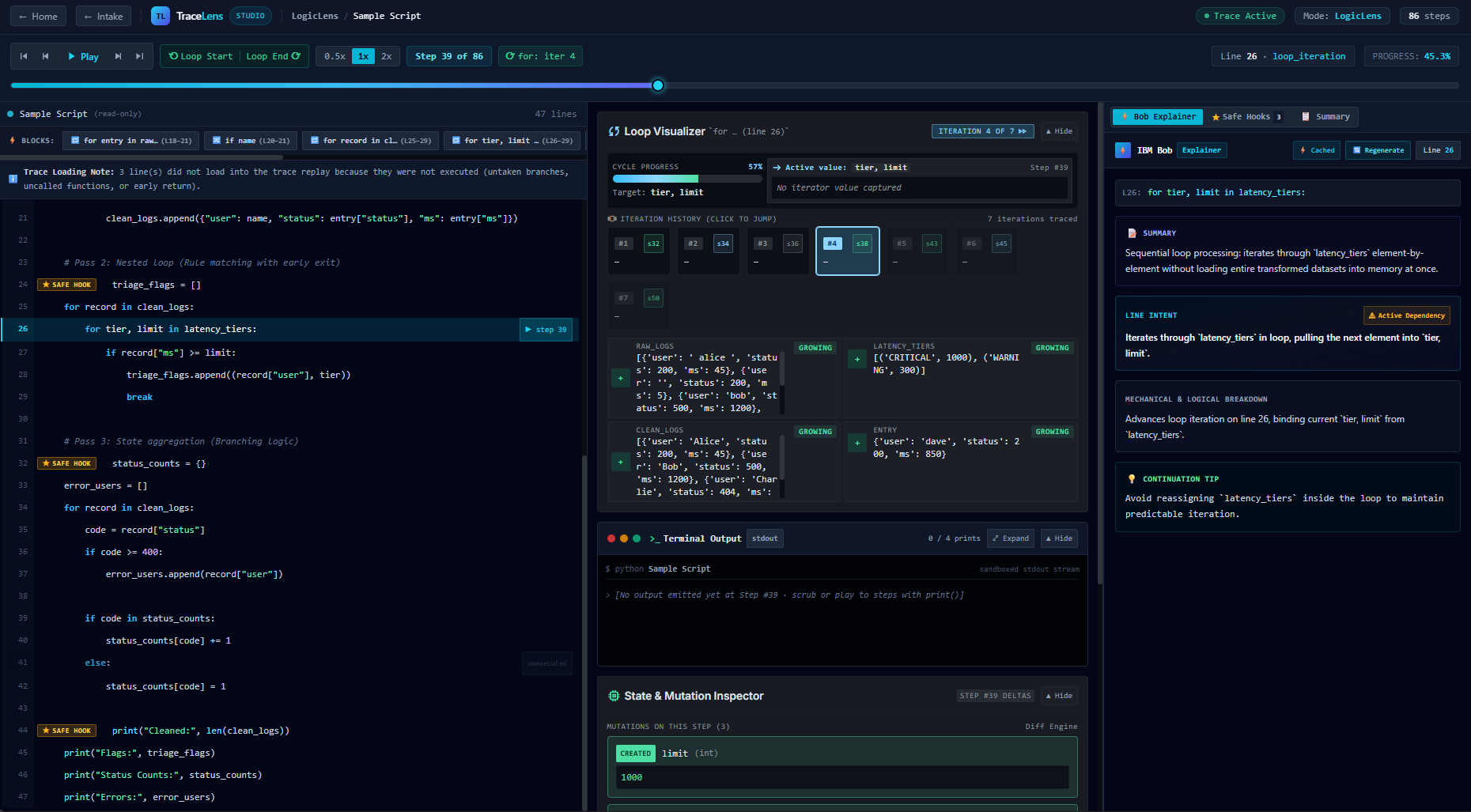Expand RAW_LOGS variable with plus icon

tap(621, 379)
